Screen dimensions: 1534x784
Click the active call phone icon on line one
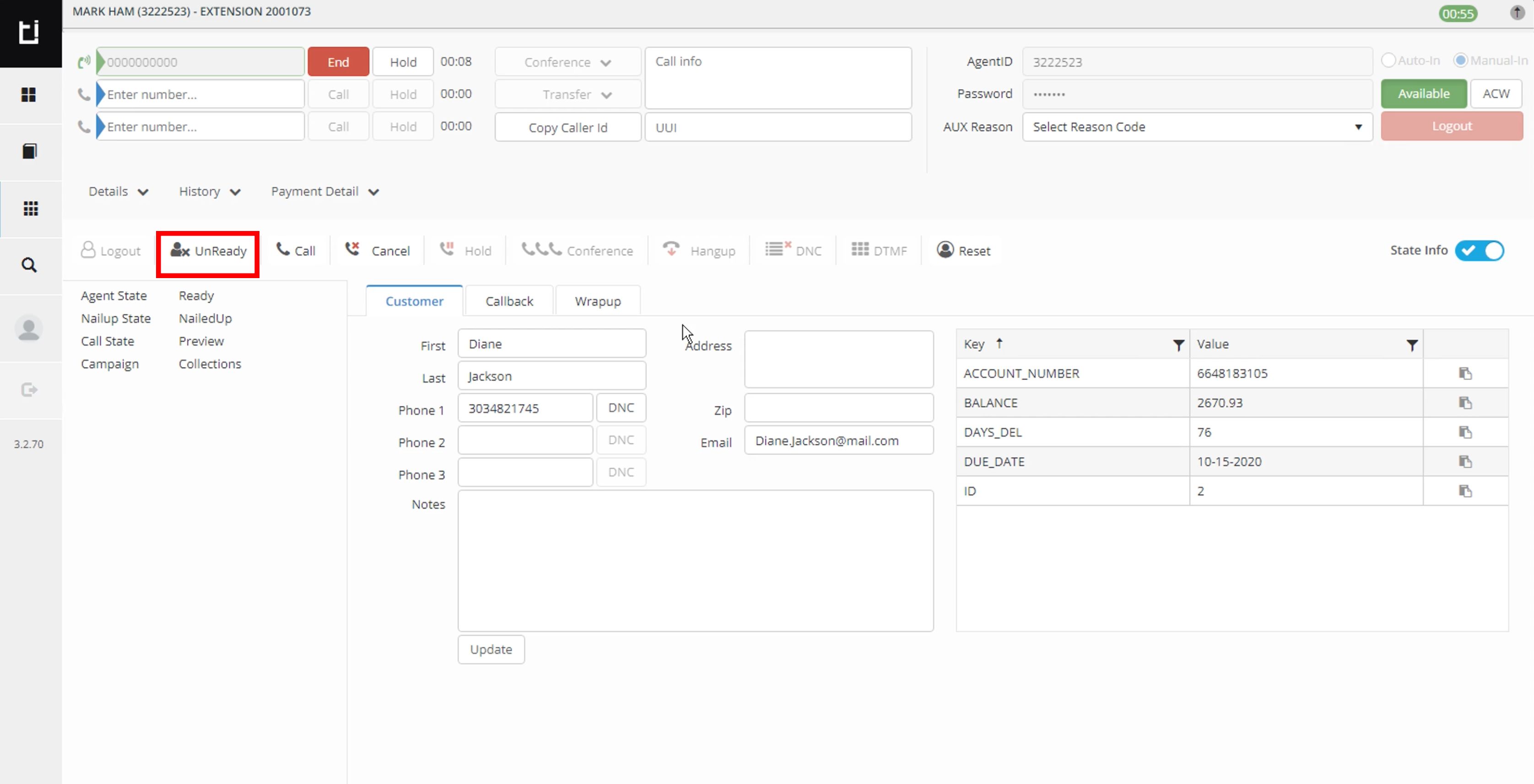click(x=84, y=61)
